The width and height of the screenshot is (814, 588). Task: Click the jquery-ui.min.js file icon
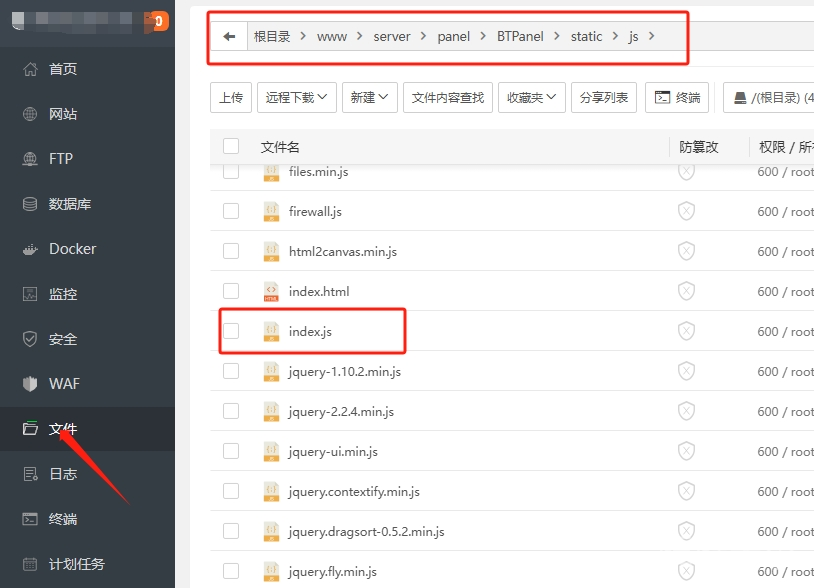pos(271,452)
